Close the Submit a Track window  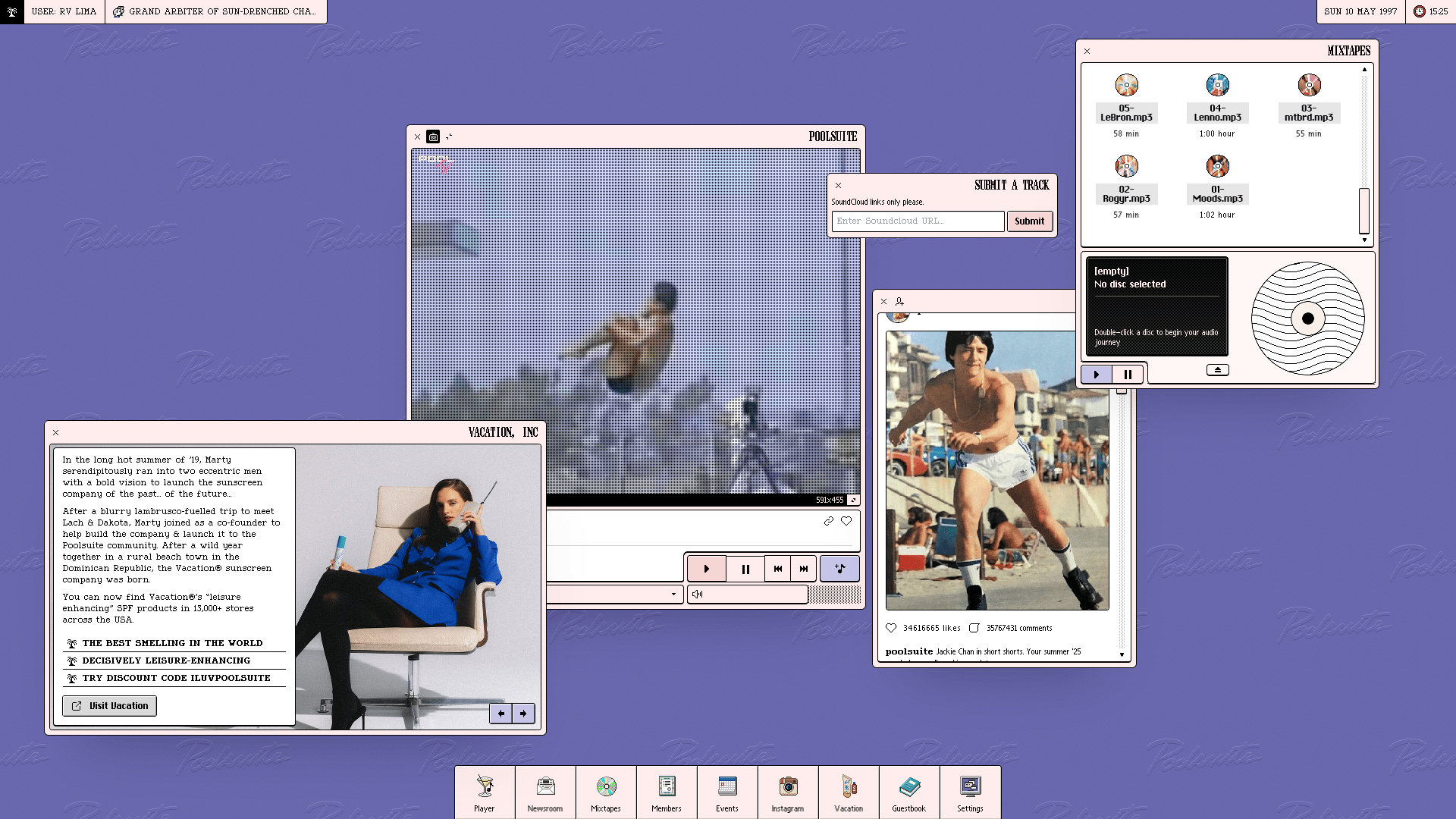[x=838, y=185]
